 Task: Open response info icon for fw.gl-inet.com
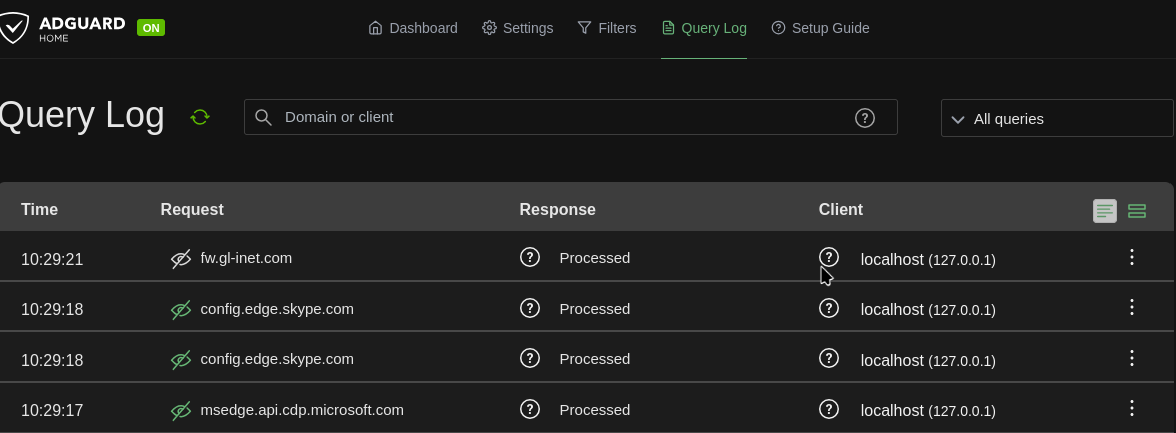pos(530,257)
